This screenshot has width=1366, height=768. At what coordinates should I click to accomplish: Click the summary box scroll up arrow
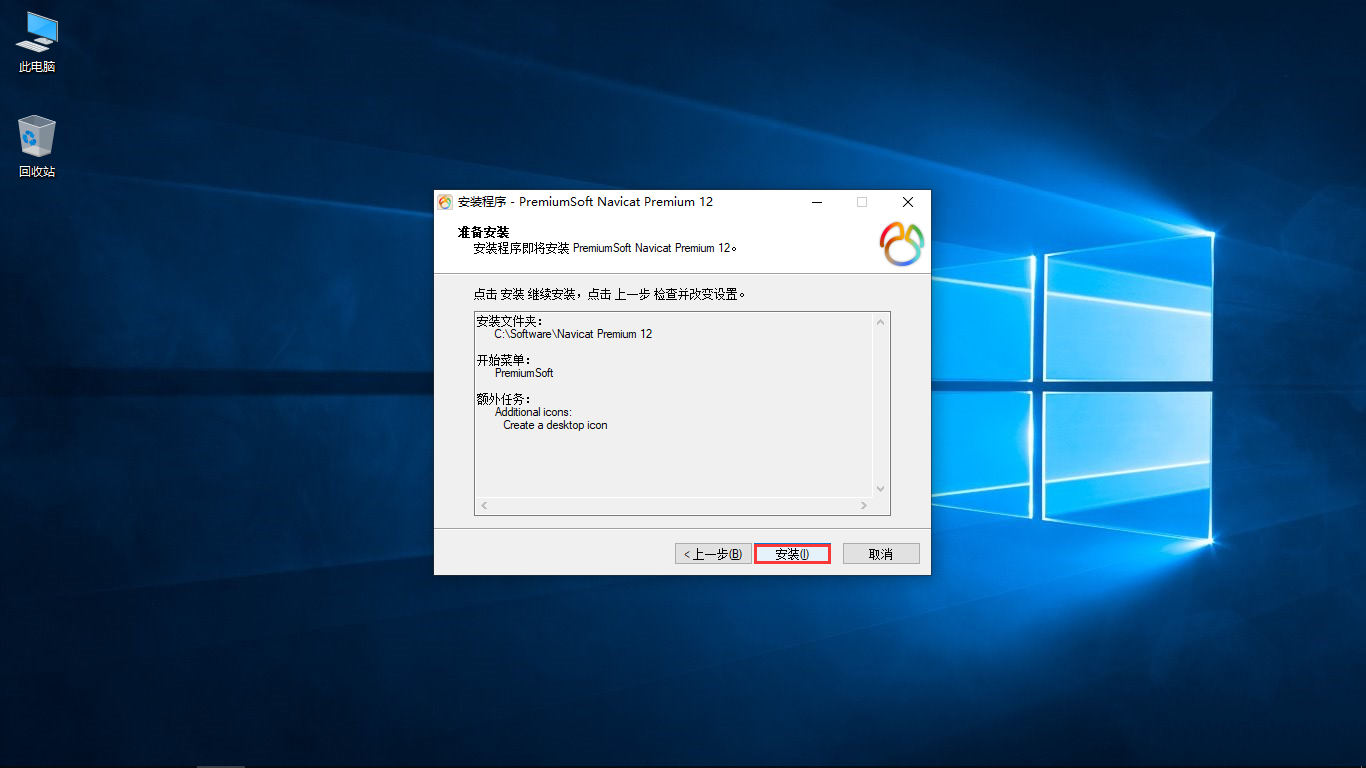[x=881, y=322]
